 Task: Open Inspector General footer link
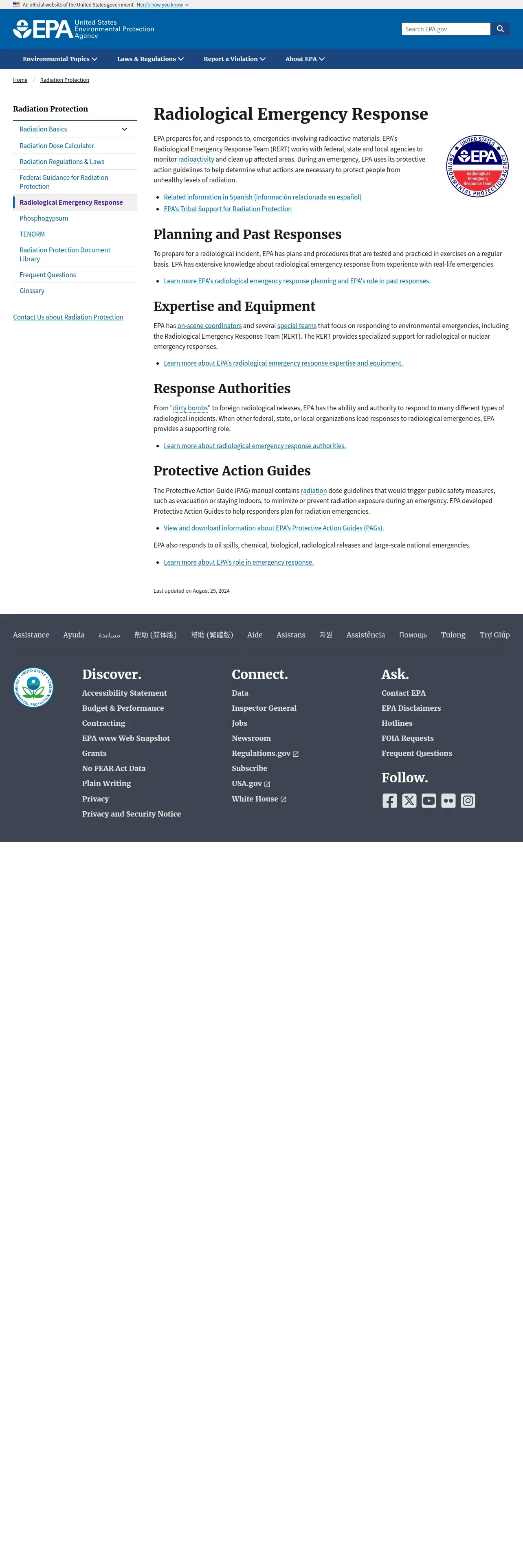[x=264, y=708]
